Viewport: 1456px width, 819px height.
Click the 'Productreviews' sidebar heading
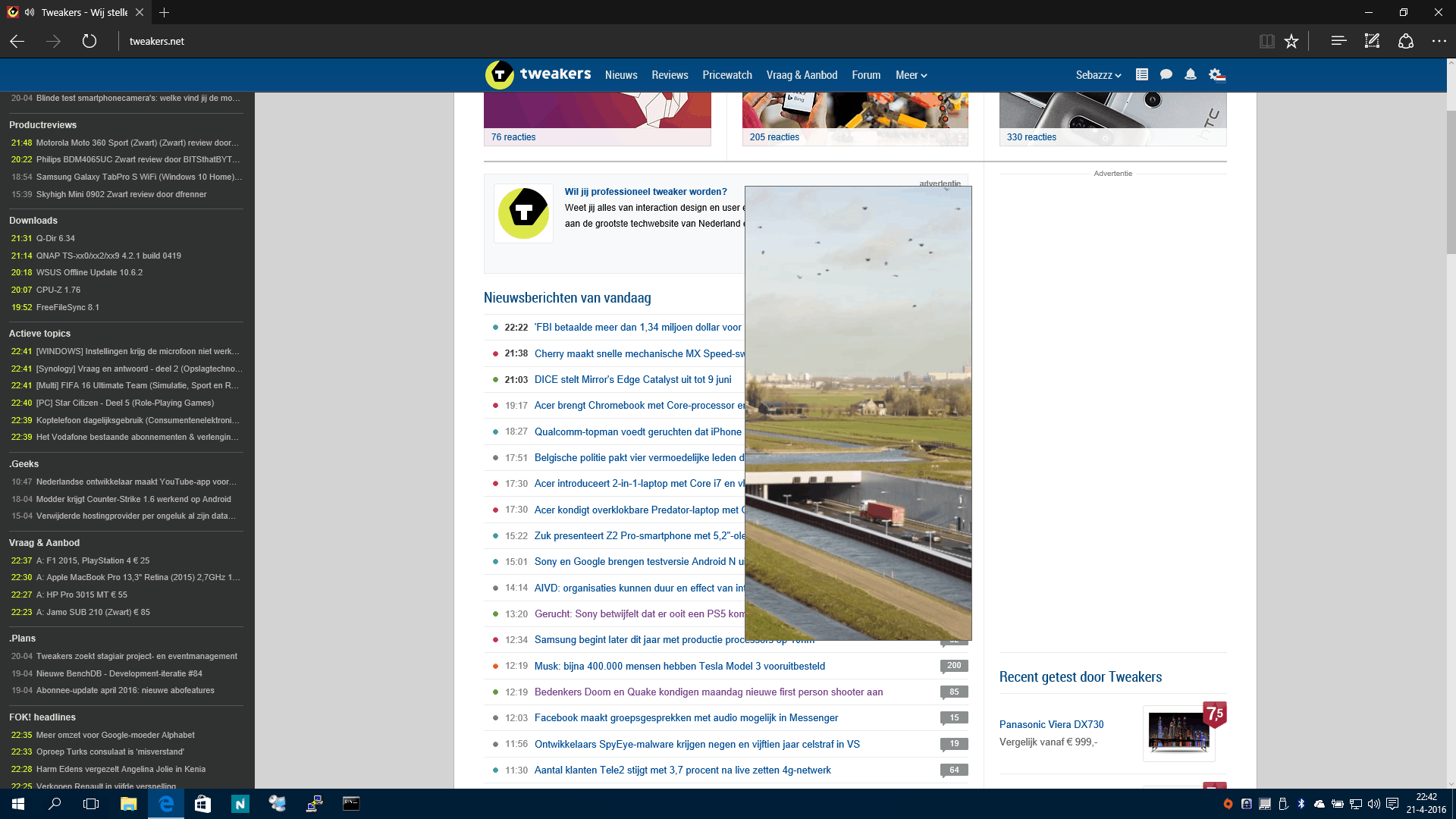42,125
